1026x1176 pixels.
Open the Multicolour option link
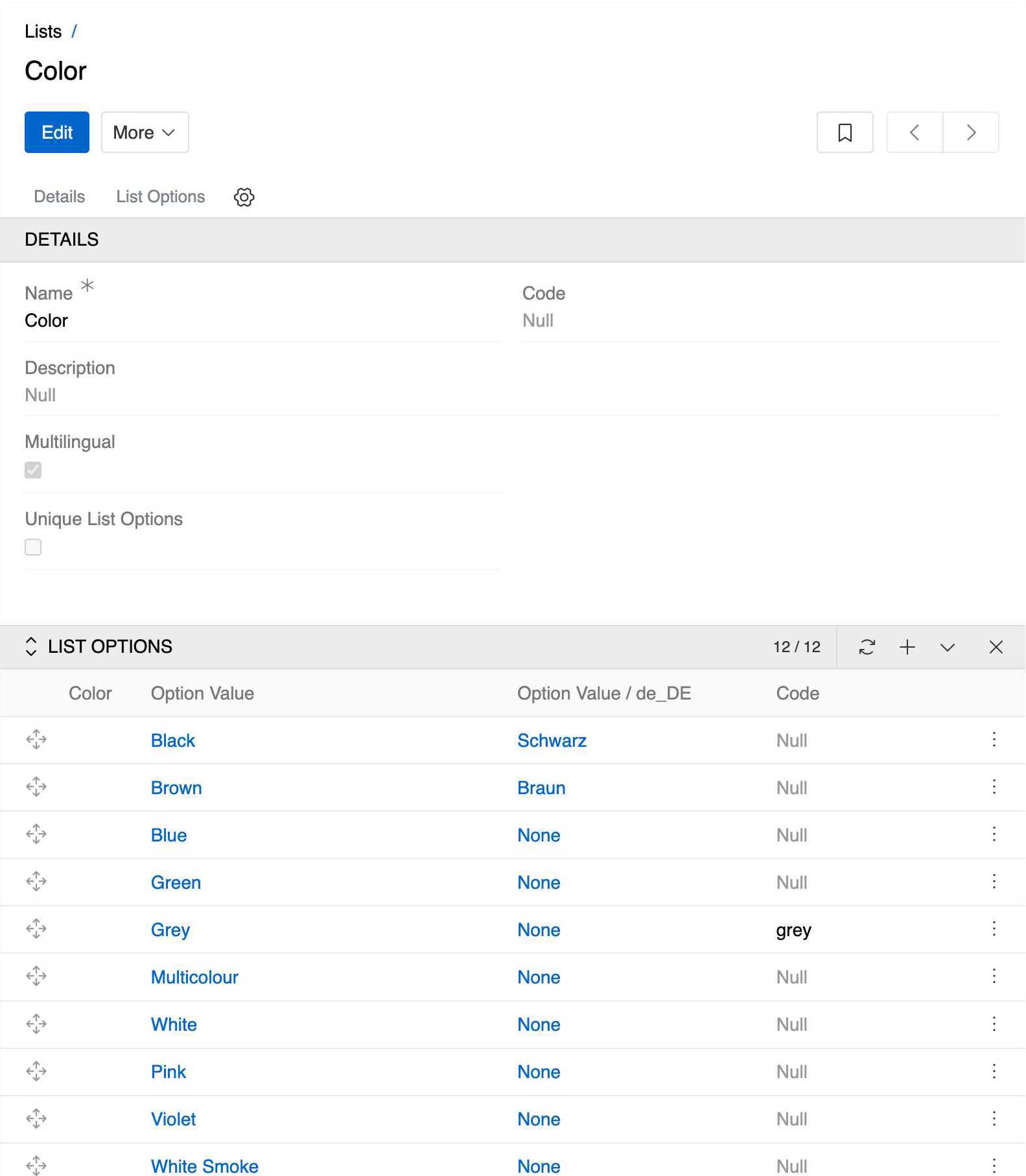pos(194,977)
